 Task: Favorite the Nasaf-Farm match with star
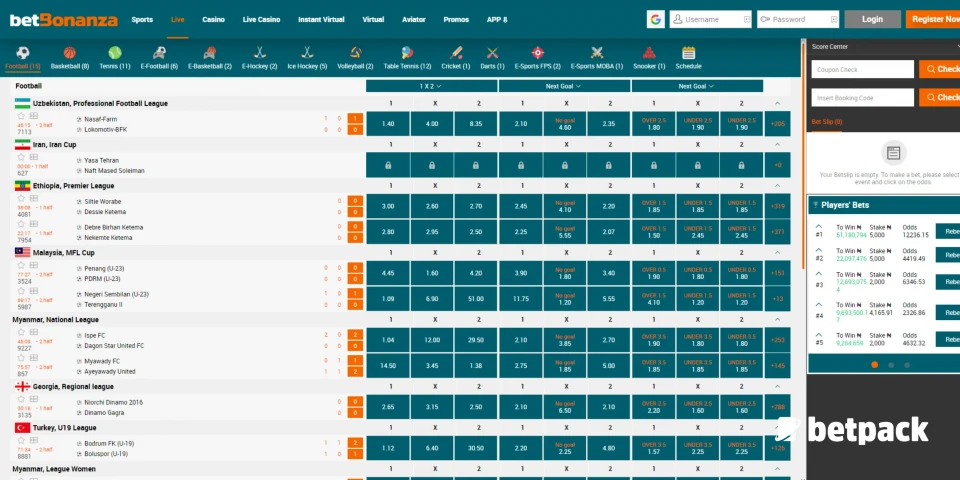20,116
